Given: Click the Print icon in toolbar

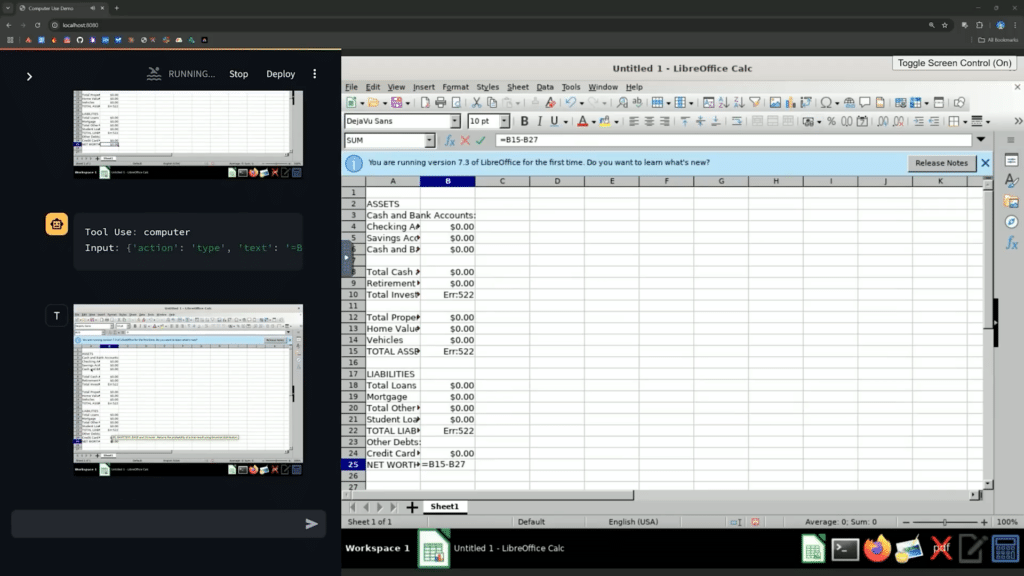Looking at the screenshot, I should (x=441, y=102).
